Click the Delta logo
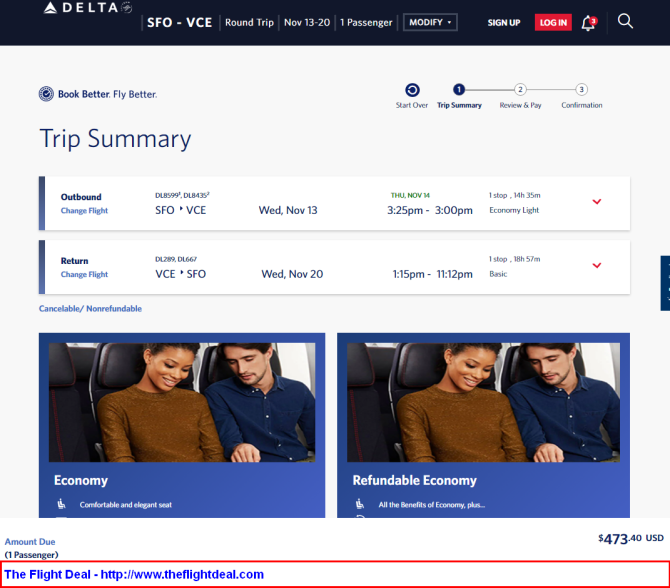The image size is (670, 588). point(88,8)
